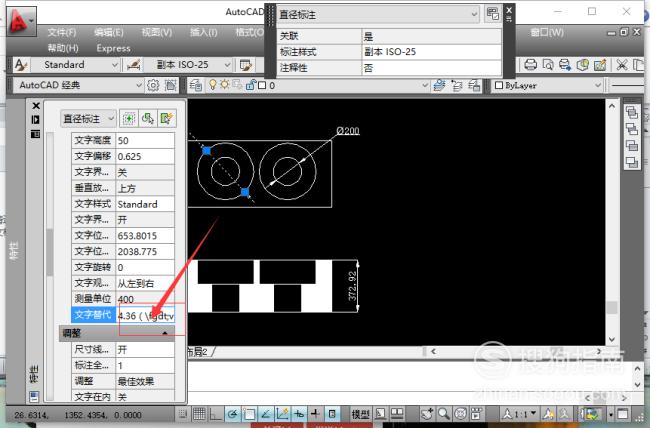This screenshot has width=650, height=428.
Task: Edit the 文字高度 value 50
Action: pyautogui.click(x=146, y=141)
